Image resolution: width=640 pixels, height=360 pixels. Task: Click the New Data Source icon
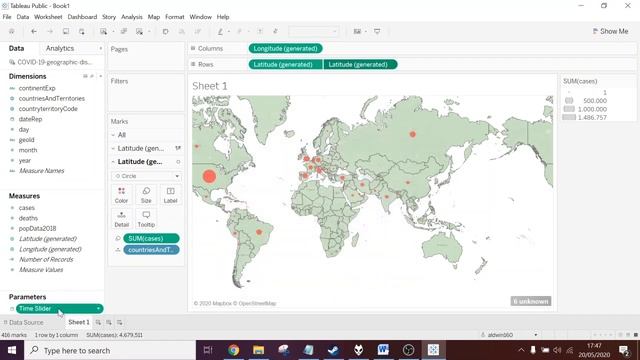pos(82,31)
